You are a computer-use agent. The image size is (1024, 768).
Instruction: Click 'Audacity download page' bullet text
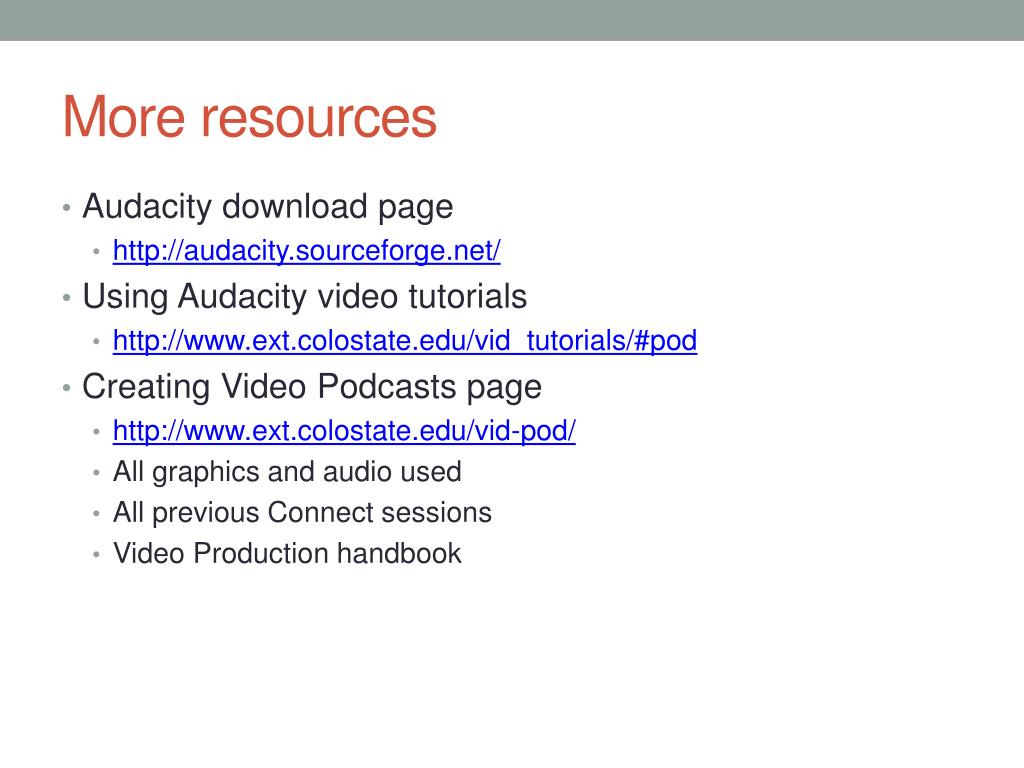[268, 207]
